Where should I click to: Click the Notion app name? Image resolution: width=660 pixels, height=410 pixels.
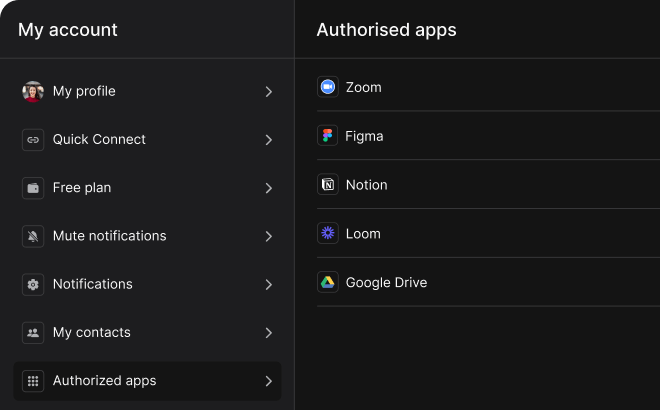pyautogui.click(x=367, y=185)
